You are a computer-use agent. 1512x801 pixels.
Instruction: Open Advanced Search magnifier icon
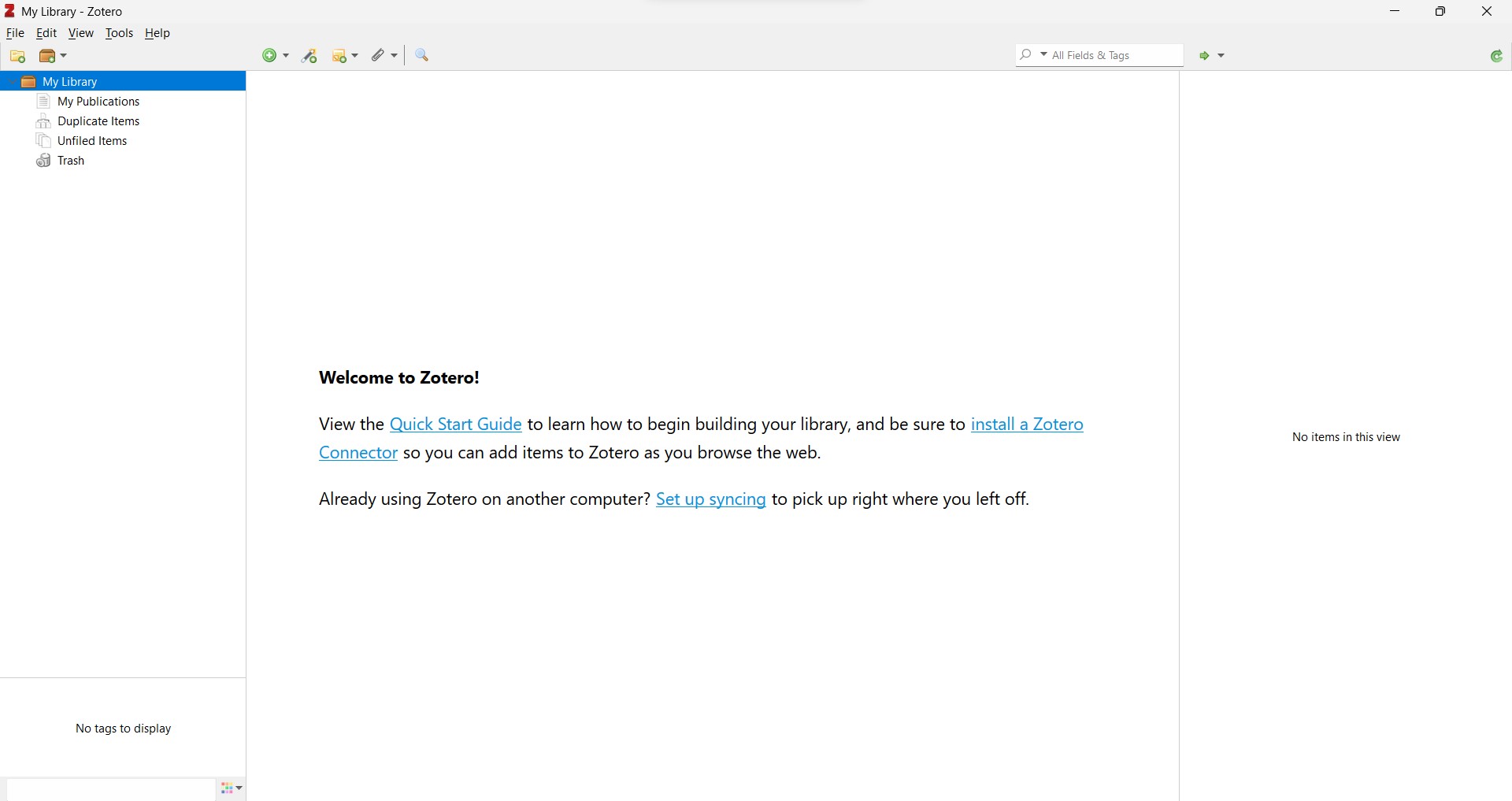click(x=423, y=56)
